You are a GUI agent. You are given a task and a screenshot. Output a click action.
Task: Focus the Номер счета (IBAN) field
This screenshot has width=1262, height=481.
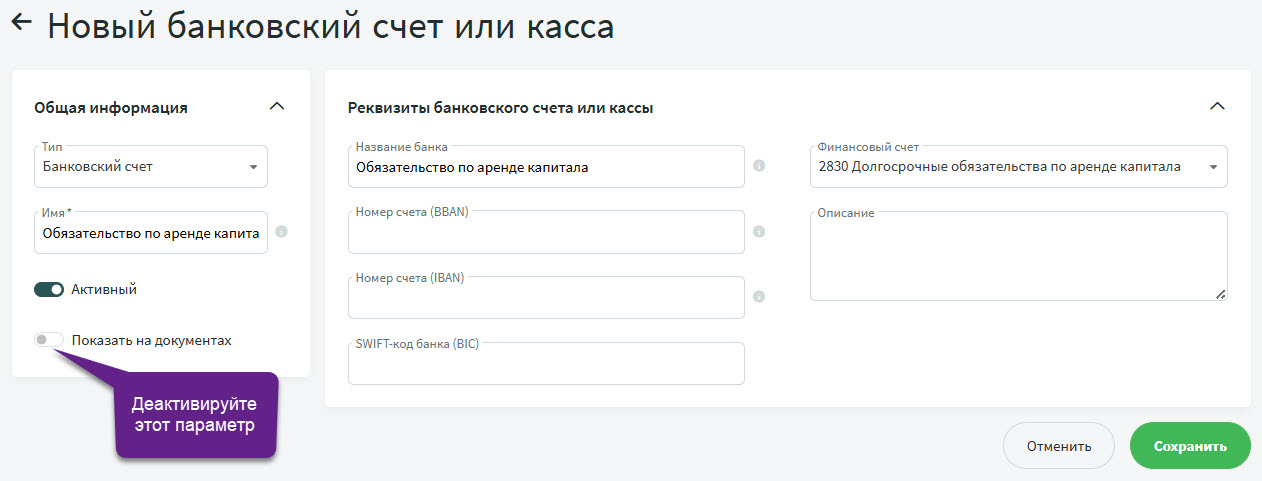(x=546, y=299)
